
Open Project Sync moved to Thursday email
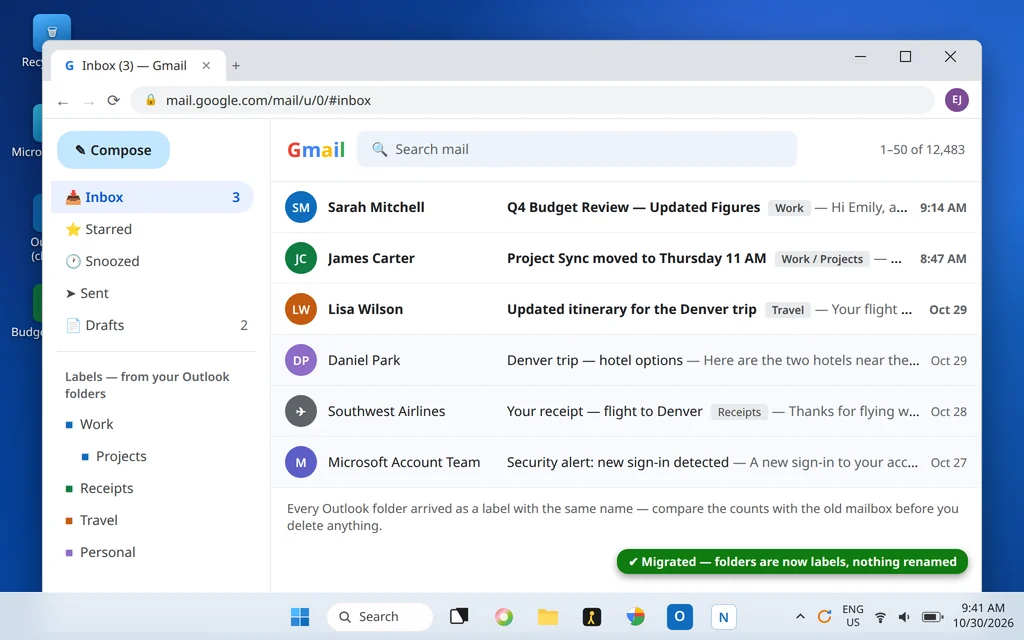pyautogui.click(x=626, y=259)
